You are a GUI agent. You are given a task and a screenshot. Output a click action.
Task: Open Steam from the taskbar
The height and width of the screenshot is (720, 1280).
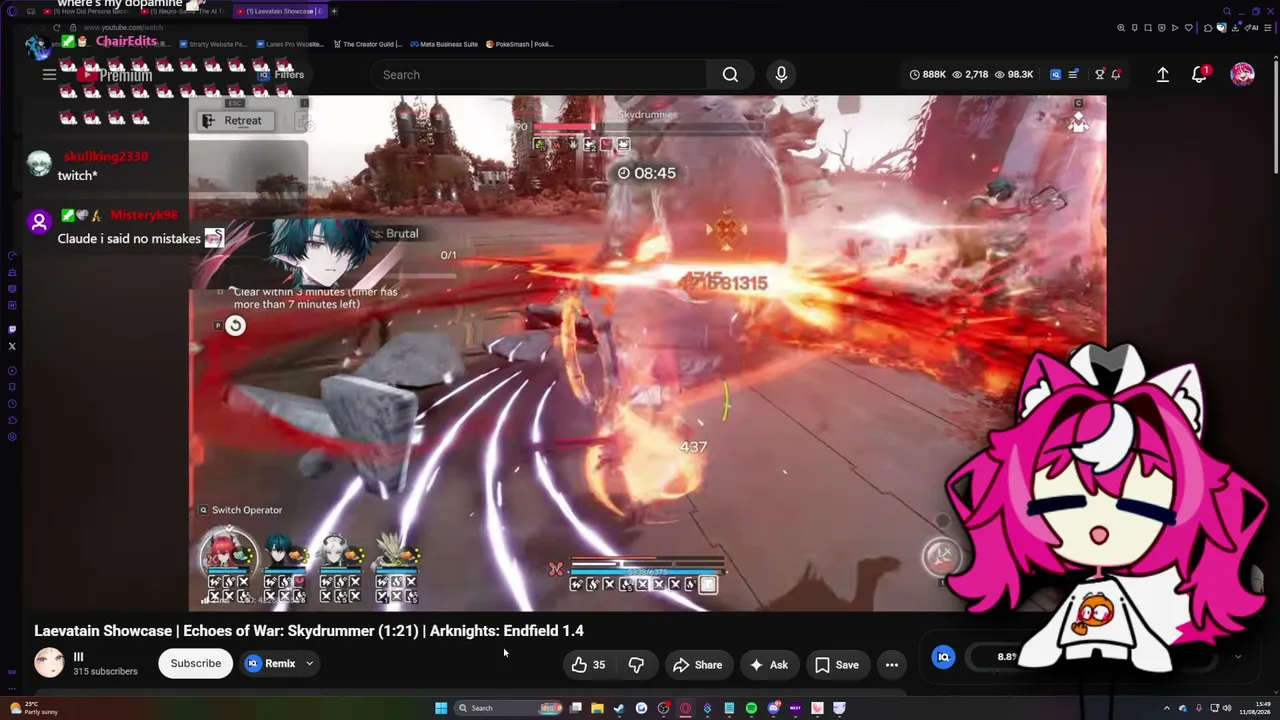click(619, 708)
